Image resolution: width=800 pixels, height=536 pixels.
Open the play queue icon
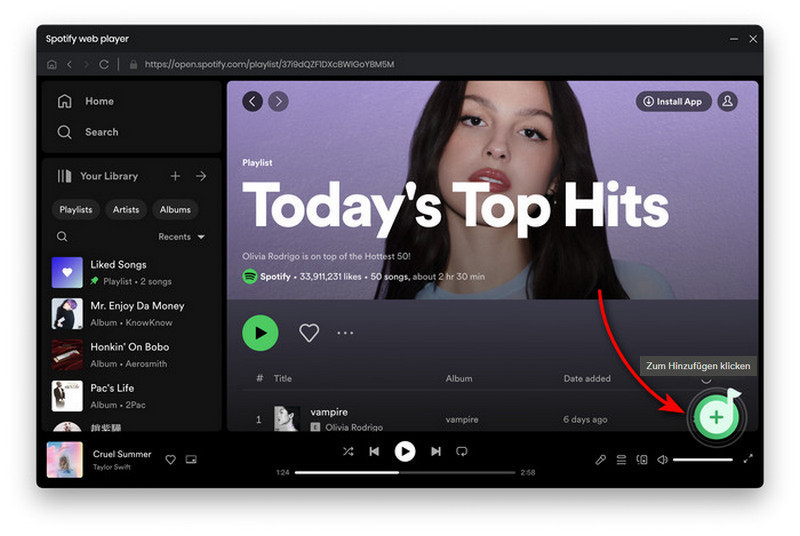(621, 460)
